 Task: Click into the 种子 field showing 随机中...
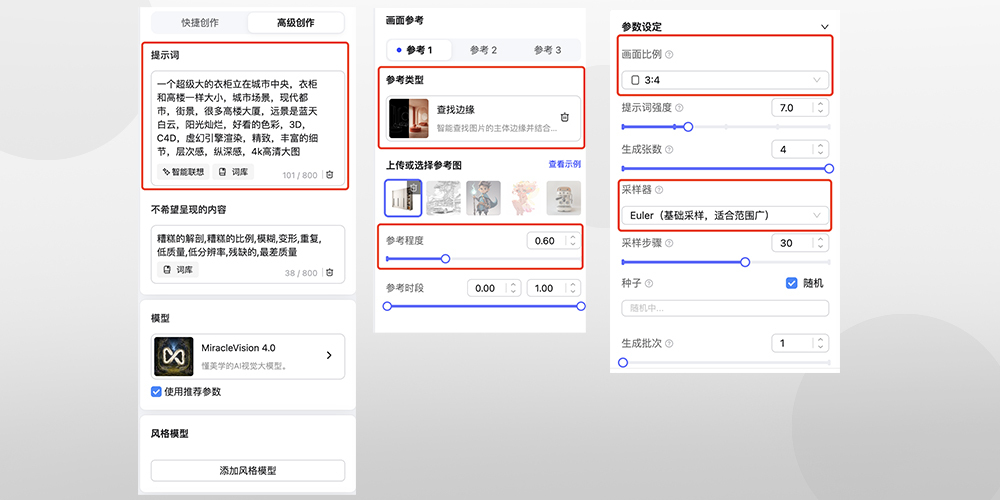coord(725,309)
